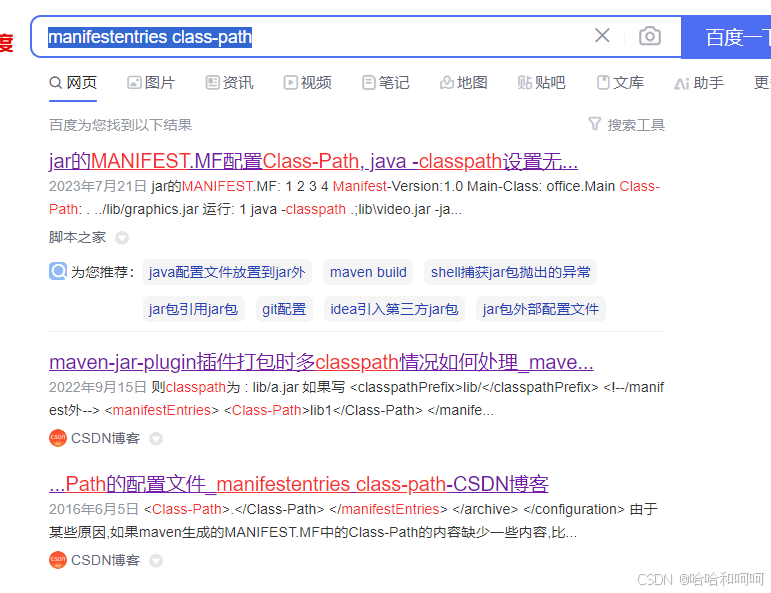Select suggestion java配置文件放置到jar外
This screenshot has width=771, height=593.
click(227, 272)
